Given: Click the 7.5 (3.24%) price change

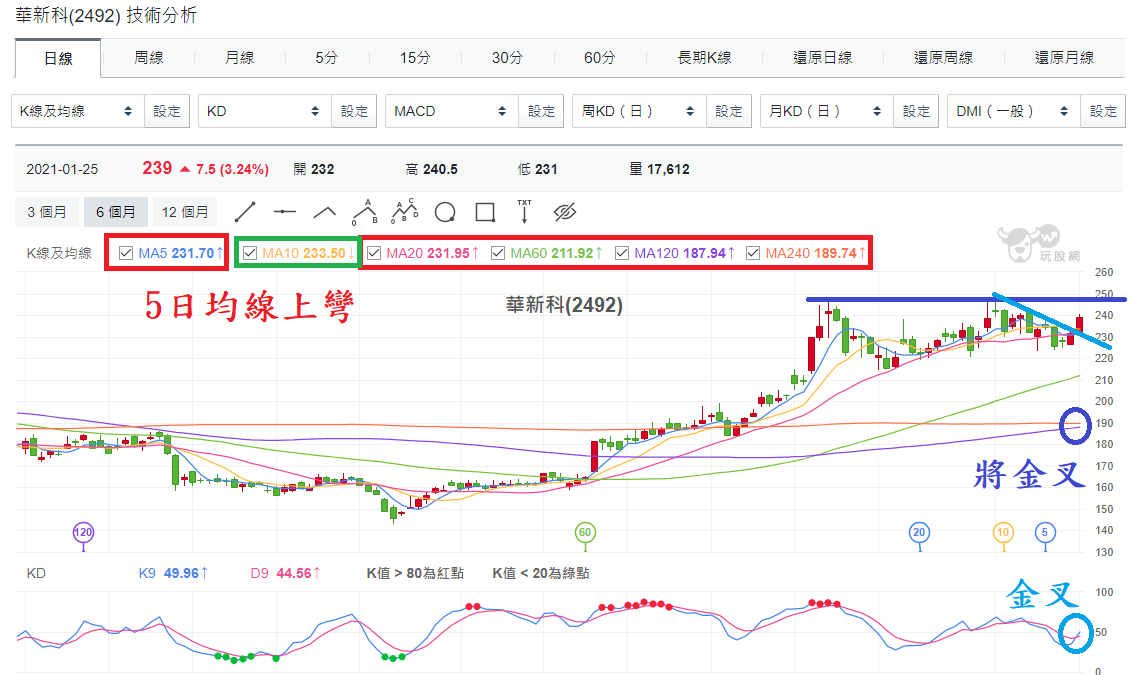Looking at the screenshot, I should (232, 169).
